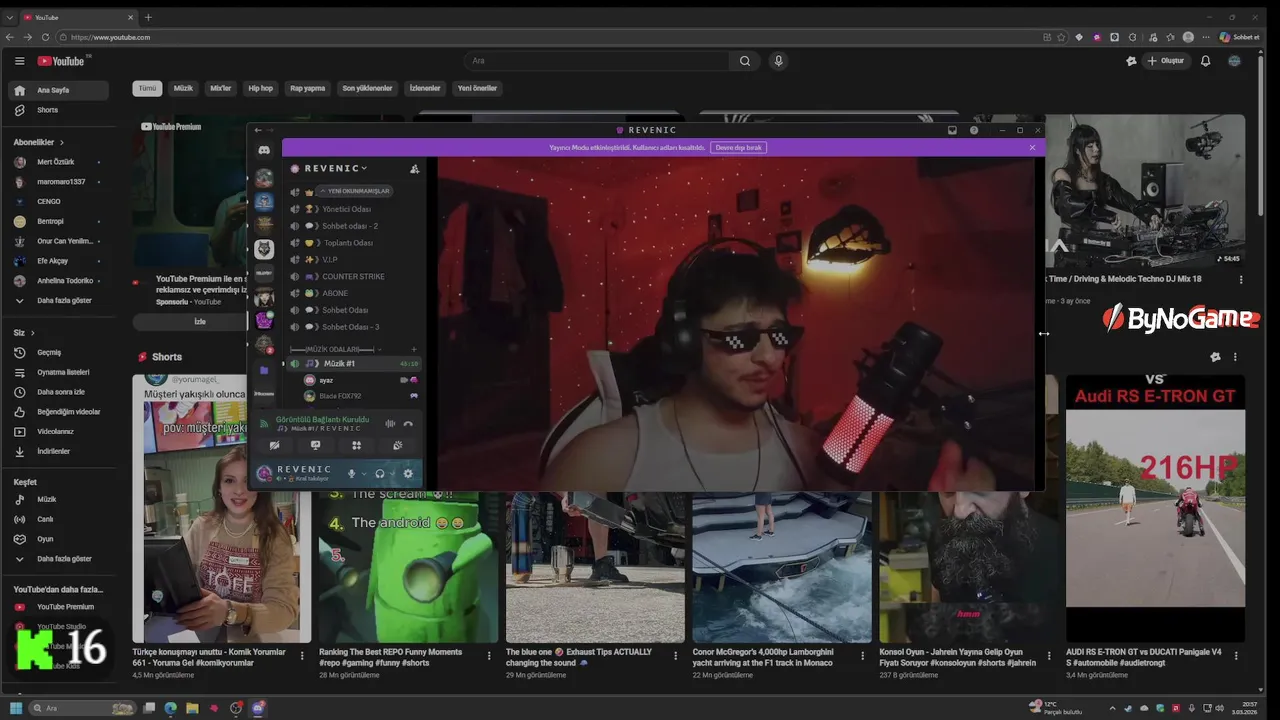Screen dimensions: 1280x720
Task: Open Edge tab list dropdown arrow
Action: click(10, 17)
